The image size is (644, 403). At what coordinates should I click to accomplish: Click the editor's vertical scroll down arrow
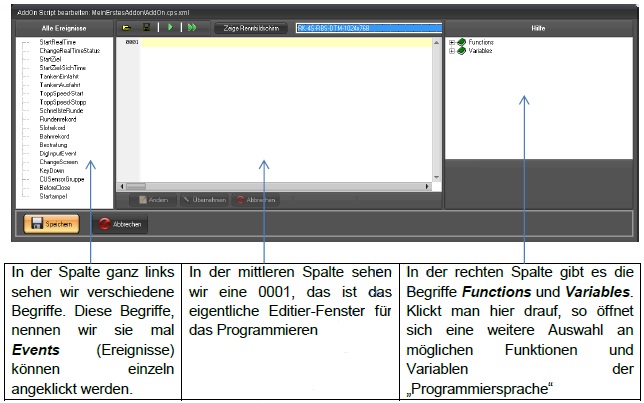437,177
